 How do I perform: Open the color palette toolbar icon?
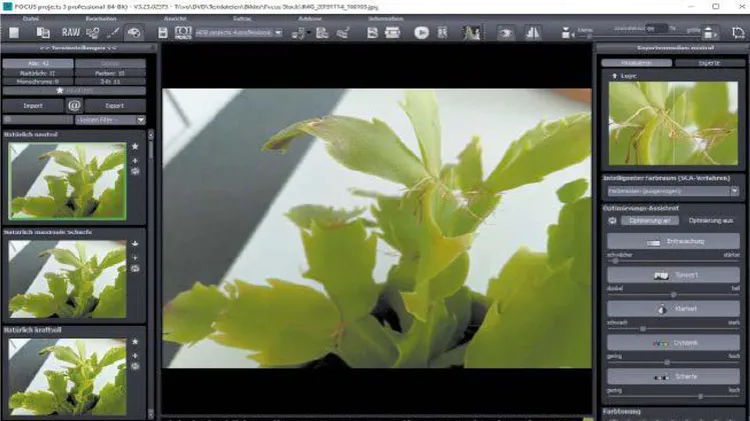(x=134, y=32)
